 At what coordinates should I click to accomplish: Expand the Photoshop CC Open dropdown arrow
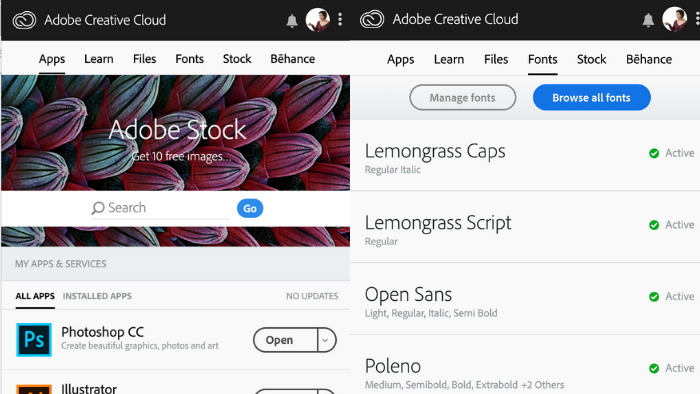tap(326, 340)
